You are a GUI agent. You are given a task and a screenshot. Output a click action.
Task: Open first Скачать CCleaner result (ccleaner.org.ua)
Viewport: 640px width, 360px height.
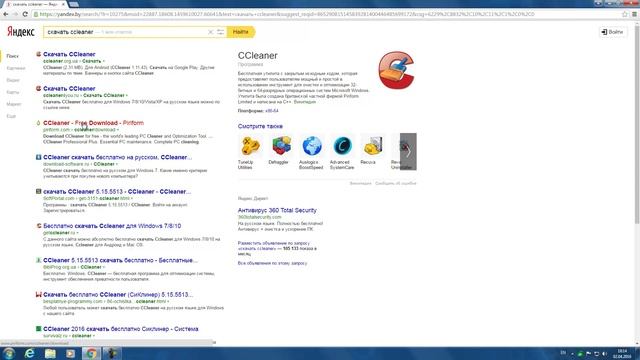pos(69,54)
